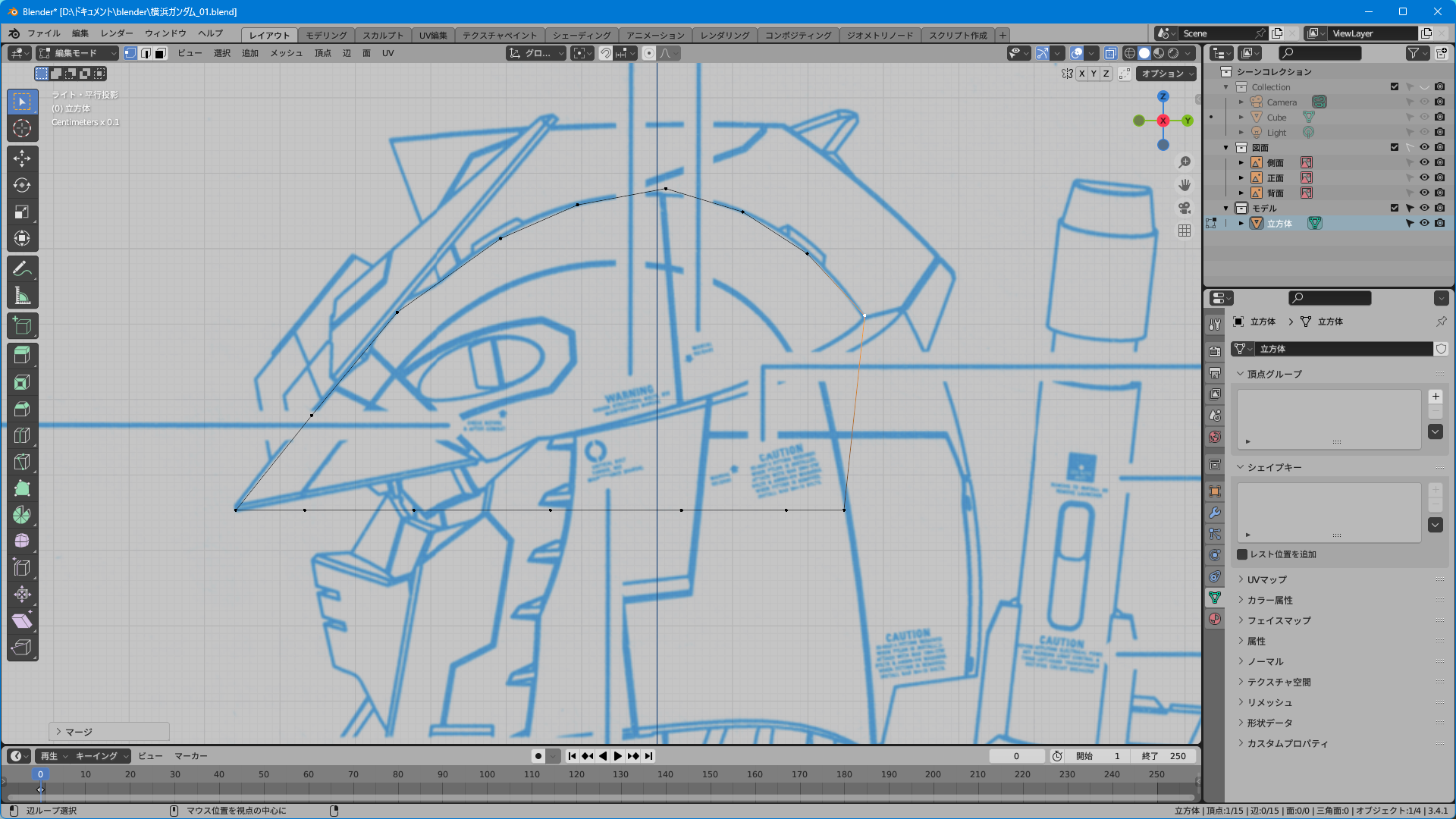Select the Extrude Region tool

22,355
